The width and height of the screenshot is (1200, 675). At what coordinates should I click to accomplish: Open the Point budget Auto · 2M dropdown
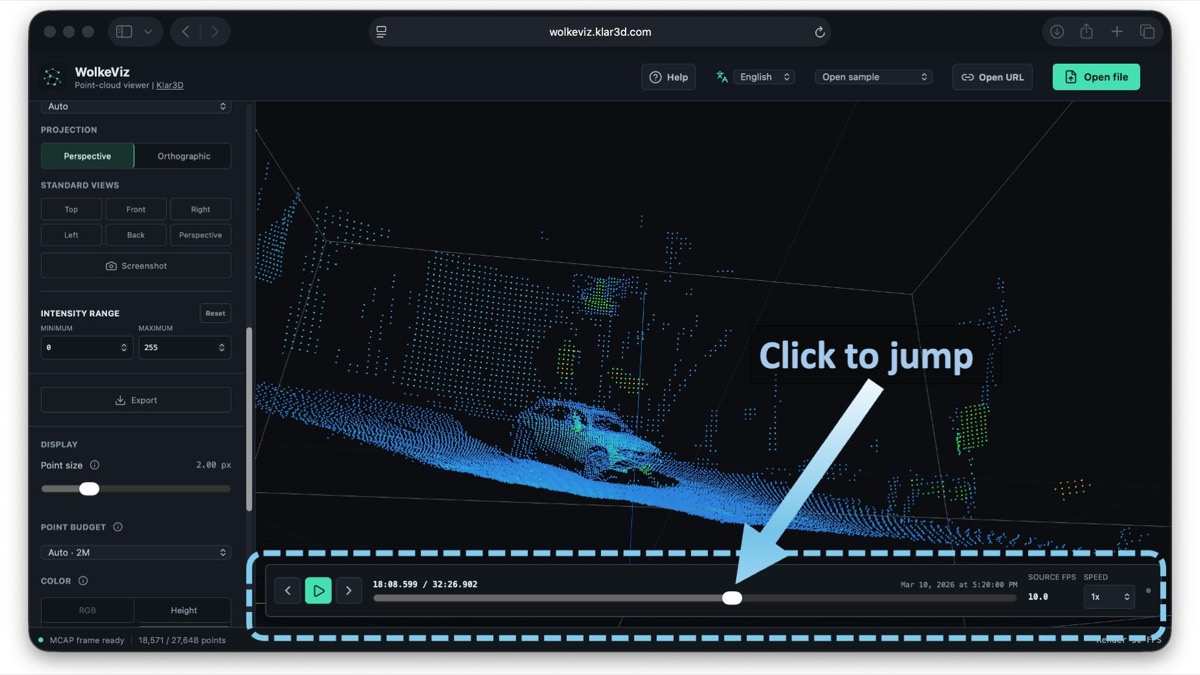[136, 552]
